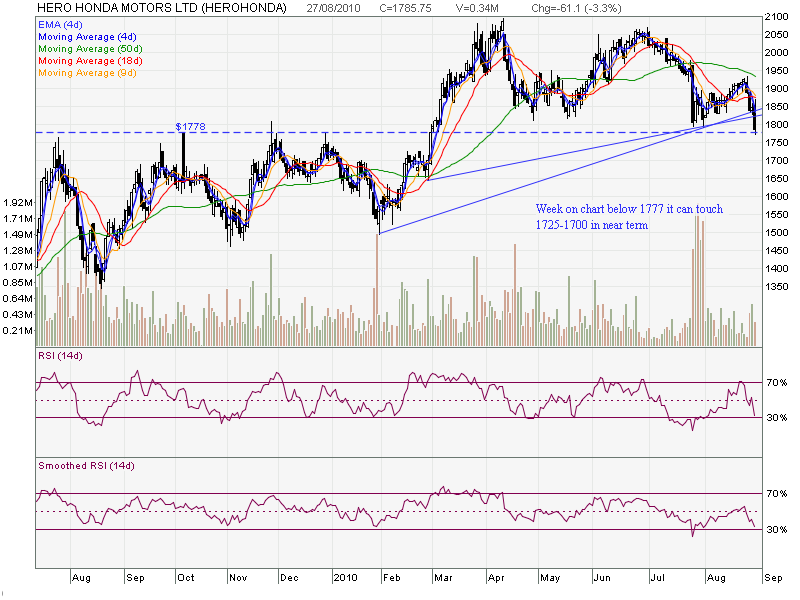Click the 1.71M volume axis label
This screenshot has width=800, height=600.
17,219
